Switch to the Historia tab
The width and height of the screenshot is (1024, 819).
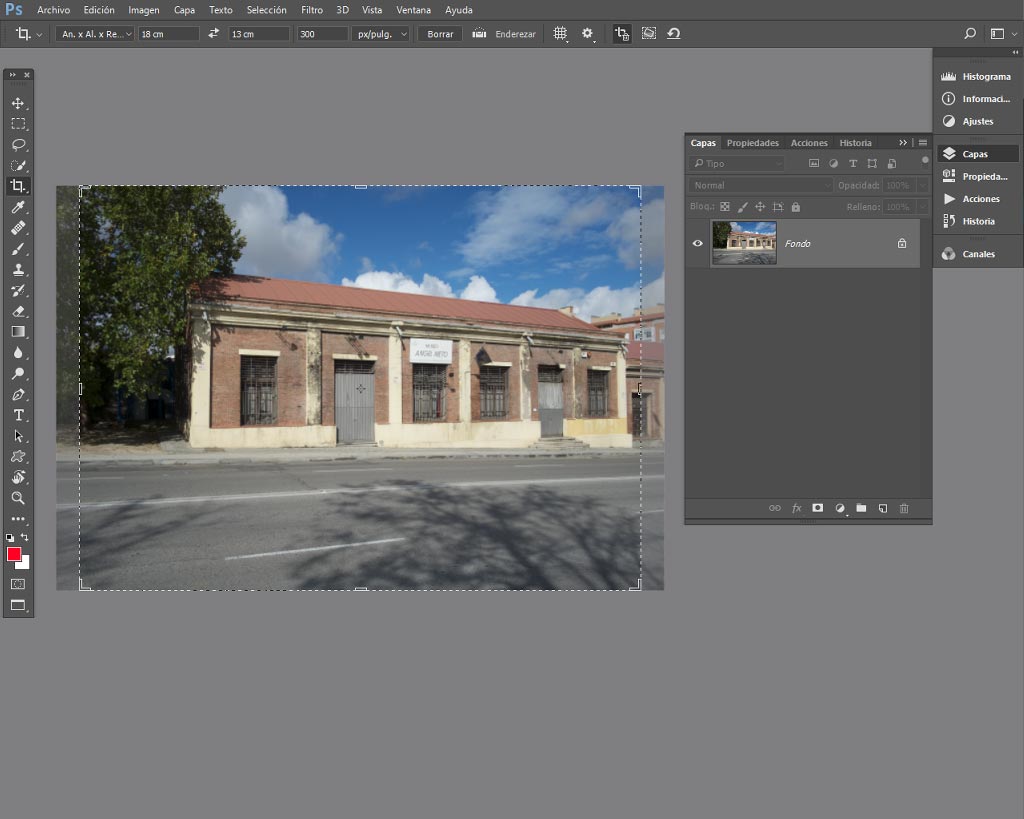pyautogui.click(x=855, y=142)
